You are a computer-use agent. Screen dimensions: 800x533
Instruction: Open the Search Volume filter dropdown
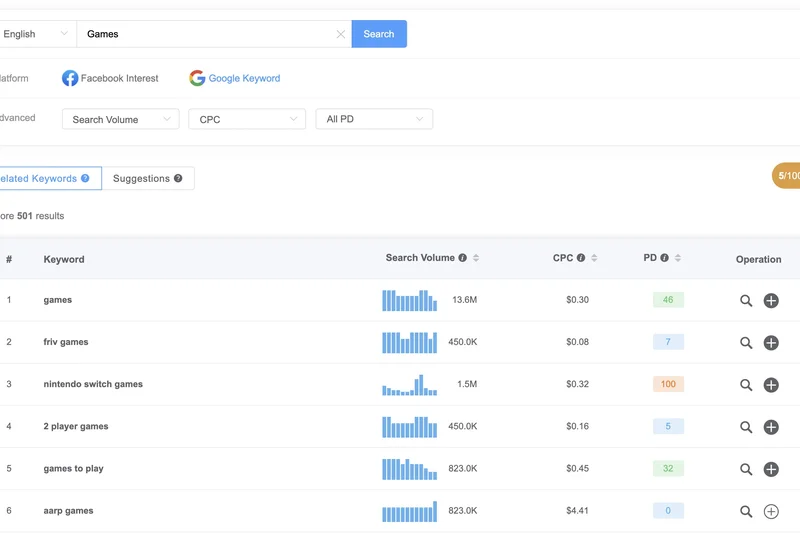120,119
